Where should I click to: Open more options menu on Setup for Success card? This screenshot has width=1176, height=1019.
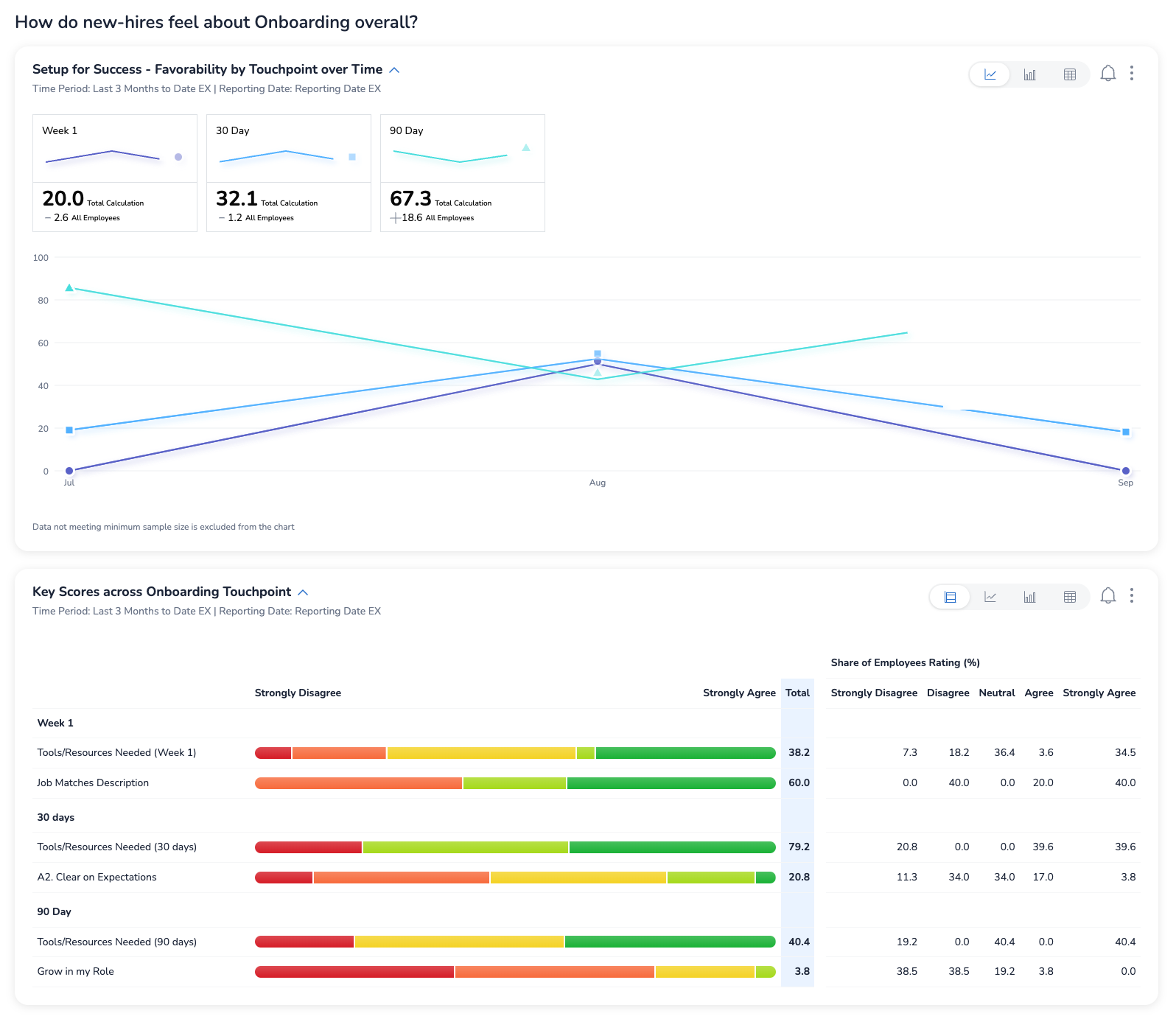1132,73
